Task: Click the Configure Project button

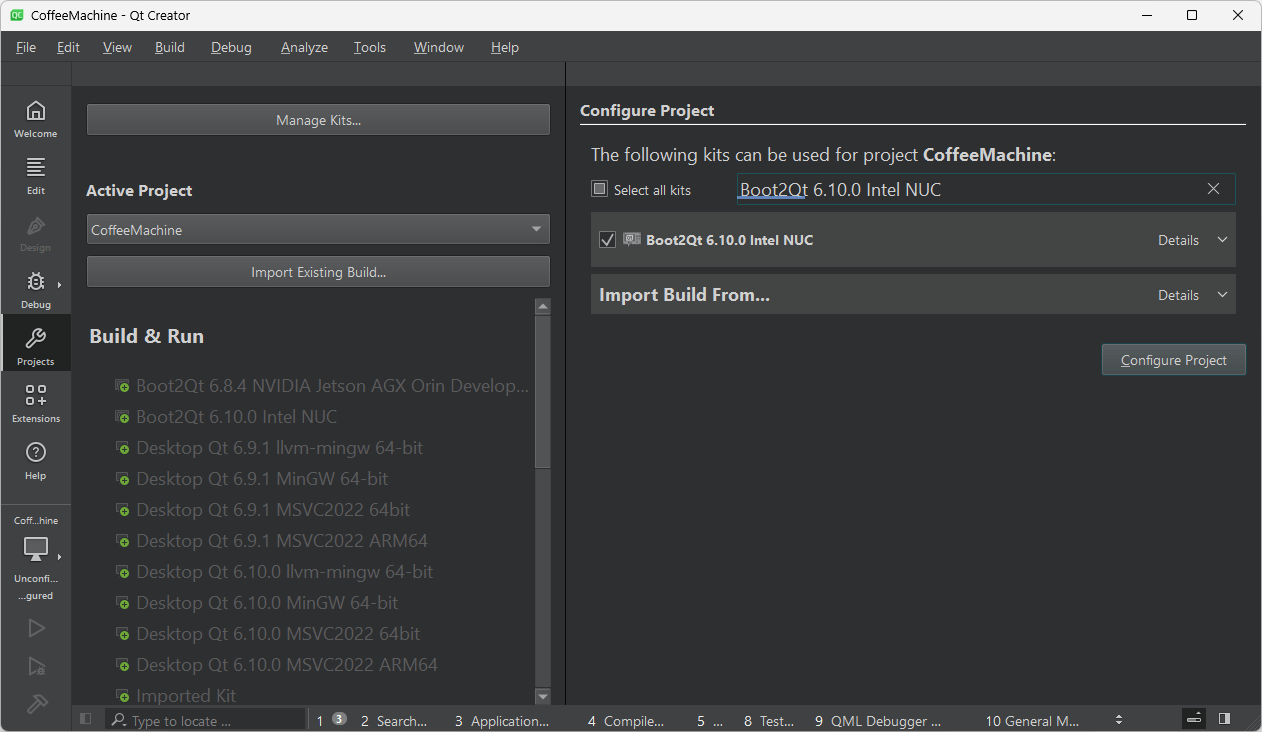Action: 1173,359
